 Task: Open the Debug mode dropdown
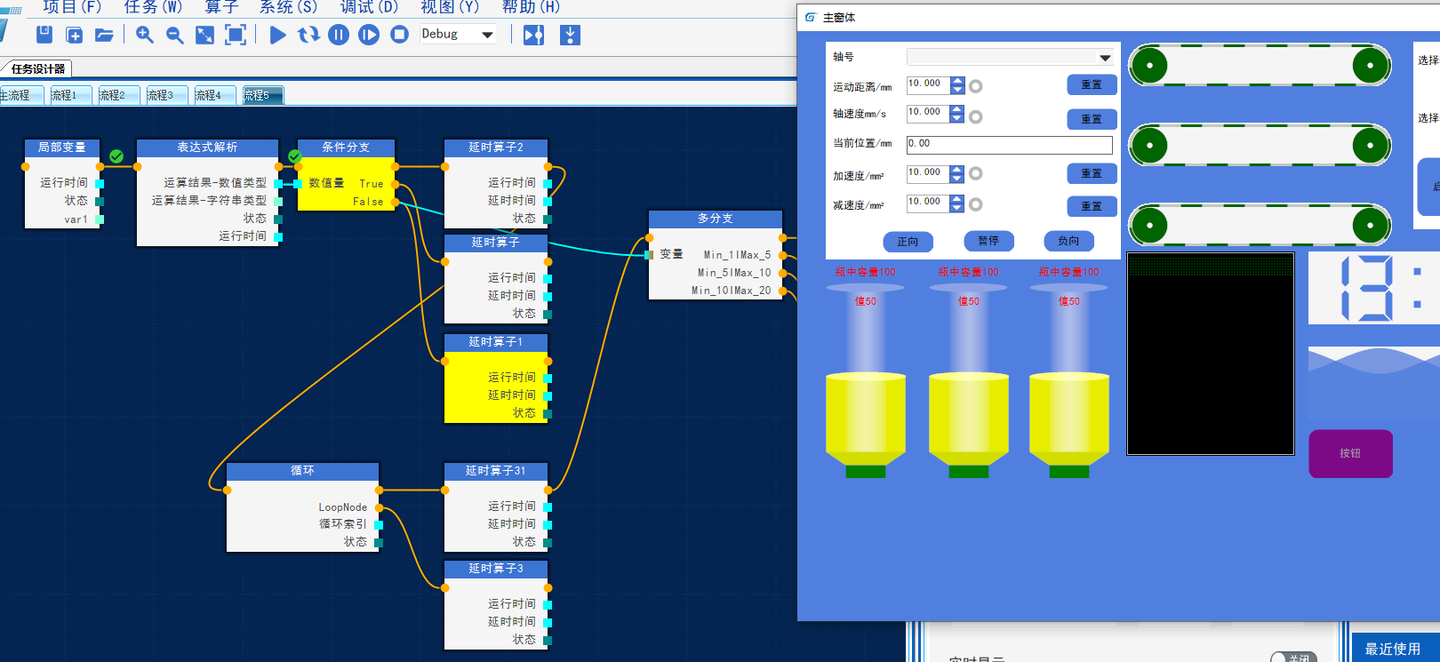pyautogui.click(x=458, y=34)
